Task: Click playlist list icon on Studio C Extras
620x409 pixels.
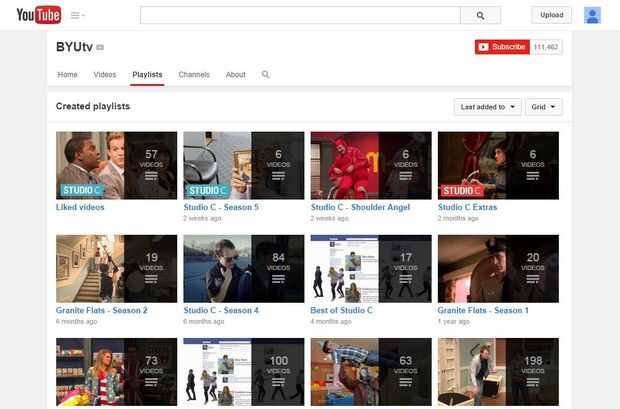Action: tap(533, 176)
